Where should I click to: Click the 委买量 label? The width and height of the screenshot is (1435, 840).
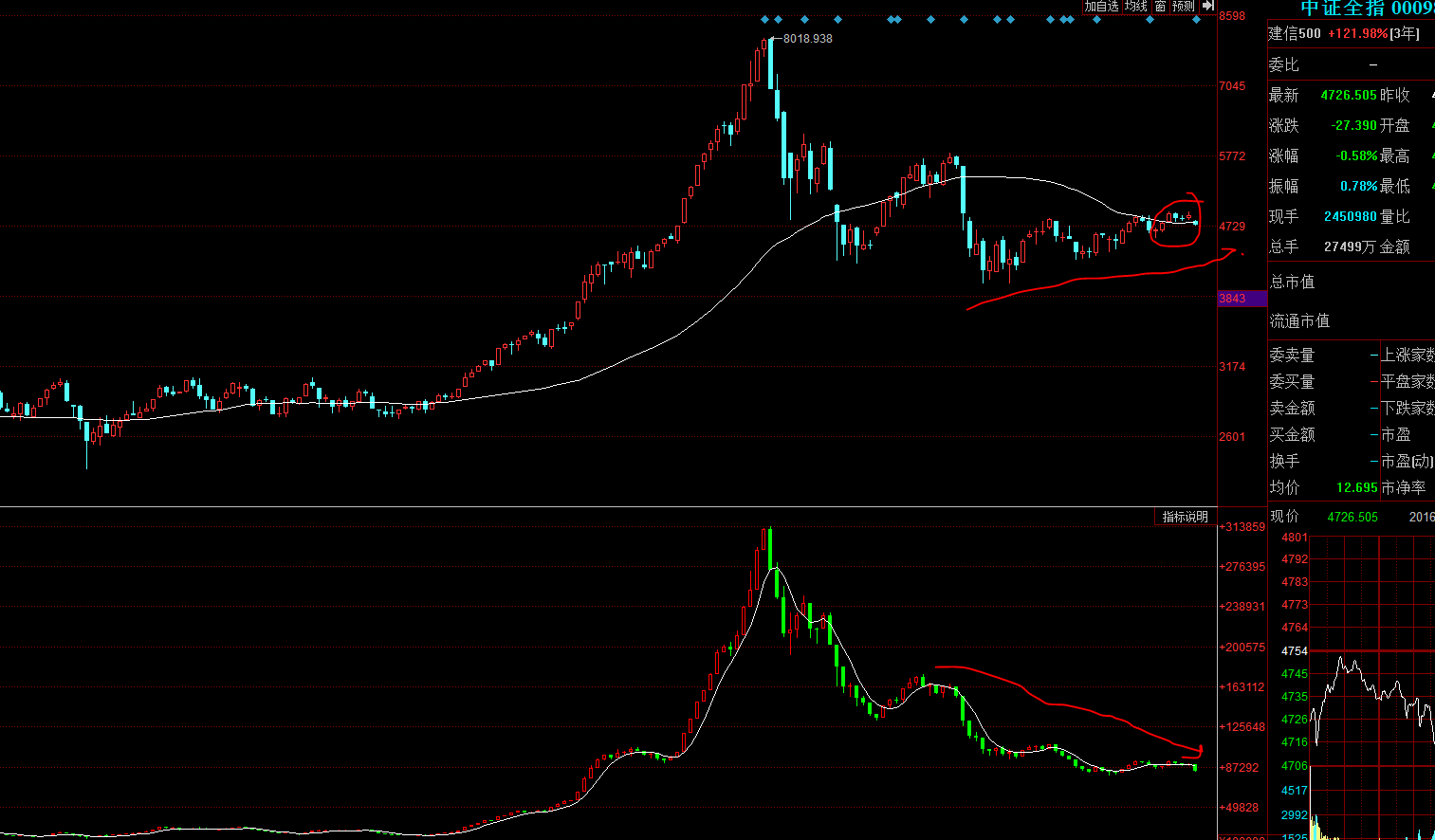[x=1292, y=381]
